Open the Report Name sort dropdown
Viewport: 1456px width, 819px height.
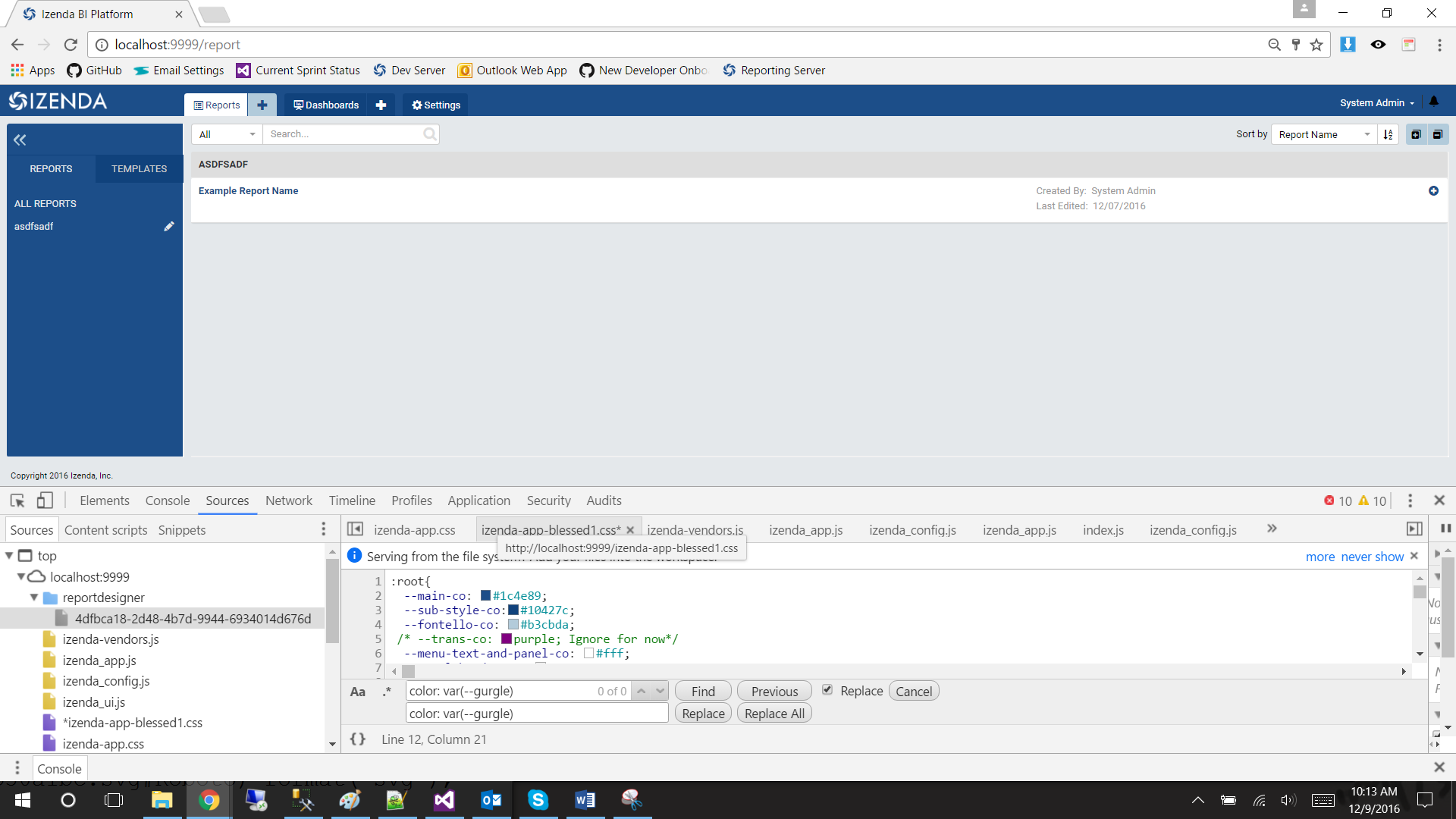pyautogui.click(x=1324, y=134)
